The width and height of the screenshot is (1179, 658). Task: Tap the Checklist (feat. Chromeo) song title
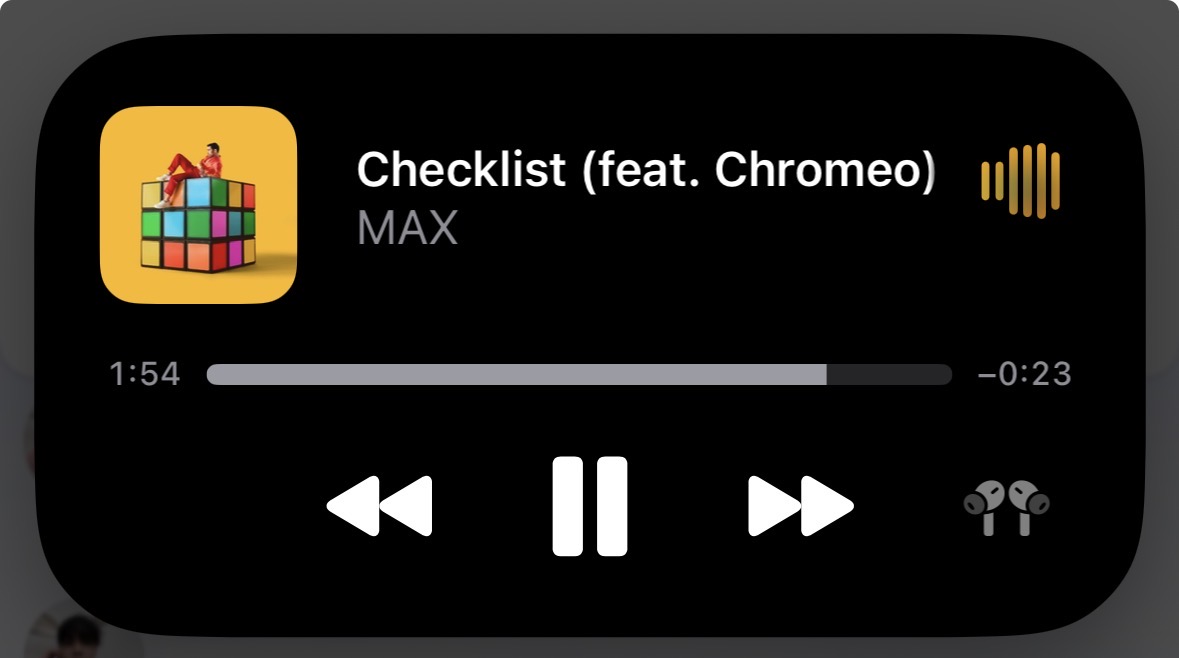[x=646, y=169]
